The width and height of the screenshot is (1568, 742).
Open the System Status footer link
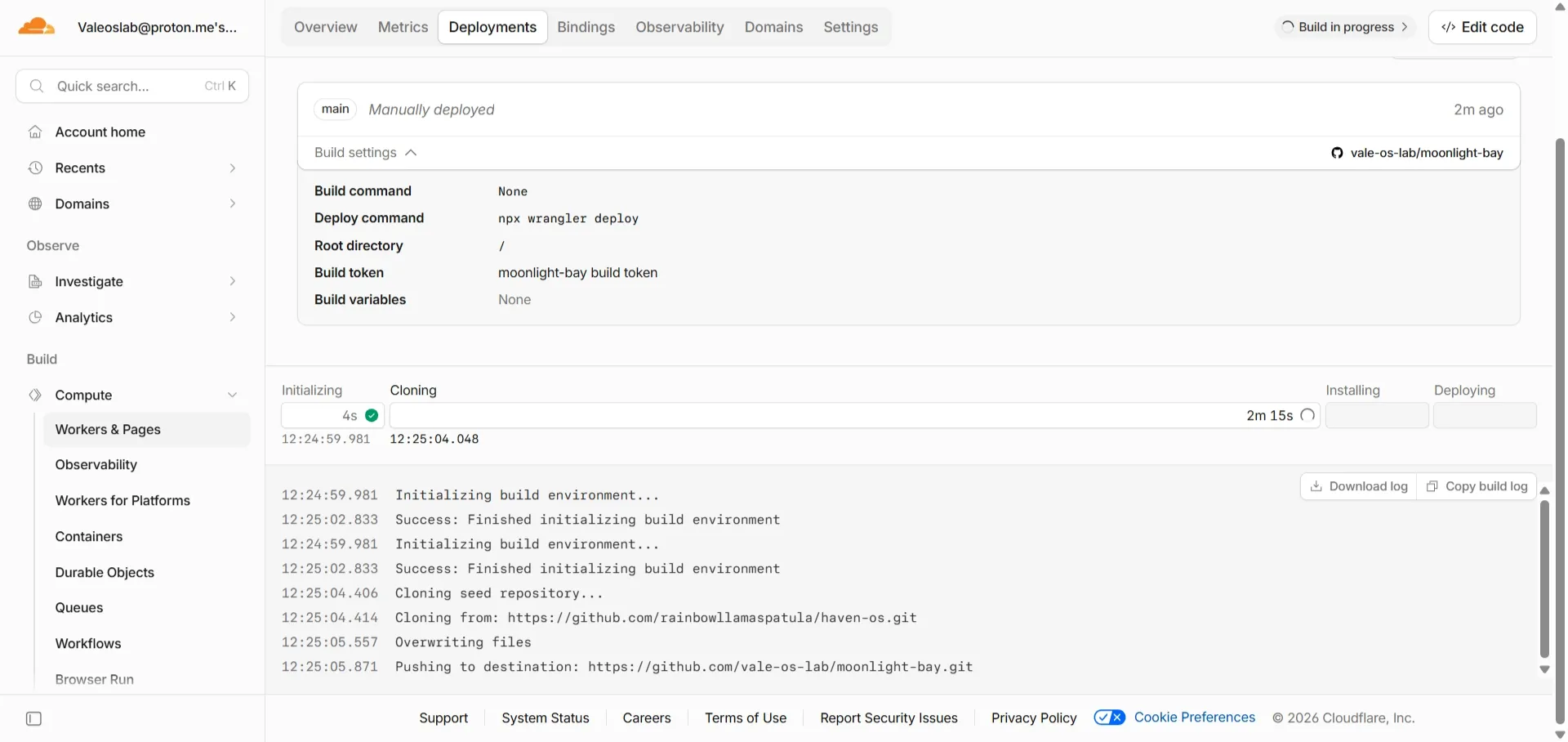point(546,717)
